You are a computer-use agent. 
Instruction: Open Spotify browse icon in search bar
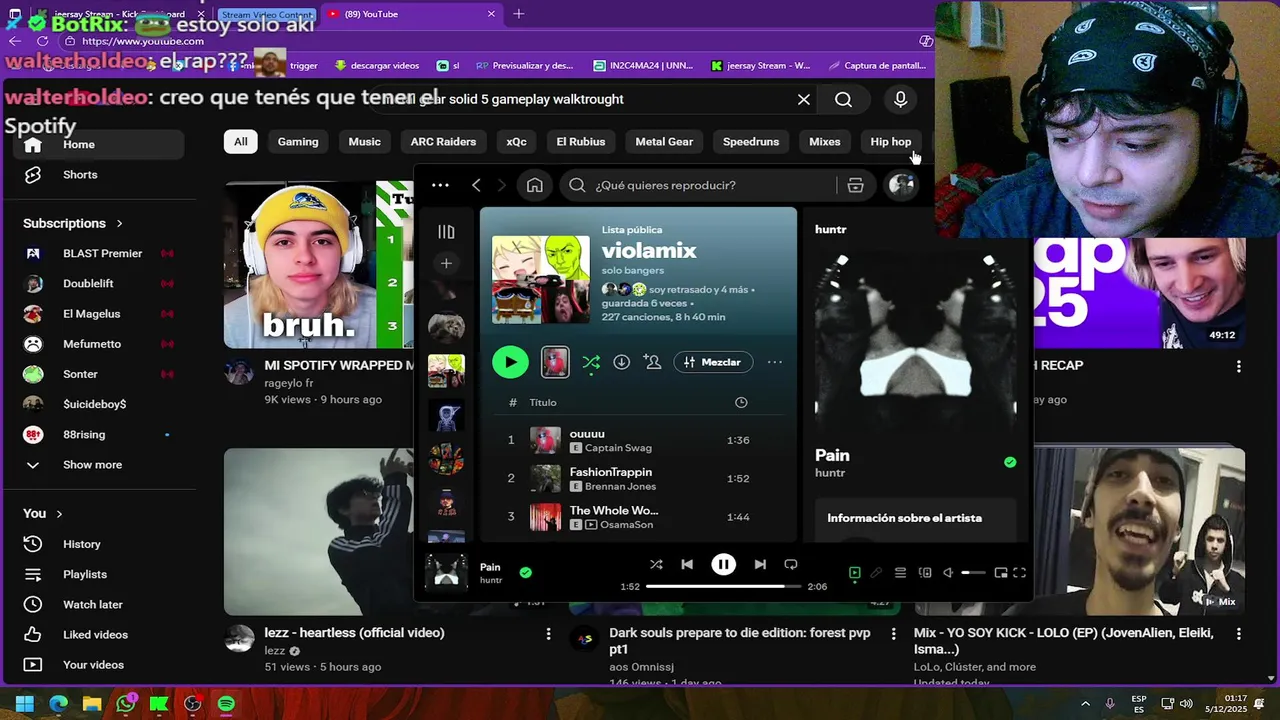[x=855, y=185]
